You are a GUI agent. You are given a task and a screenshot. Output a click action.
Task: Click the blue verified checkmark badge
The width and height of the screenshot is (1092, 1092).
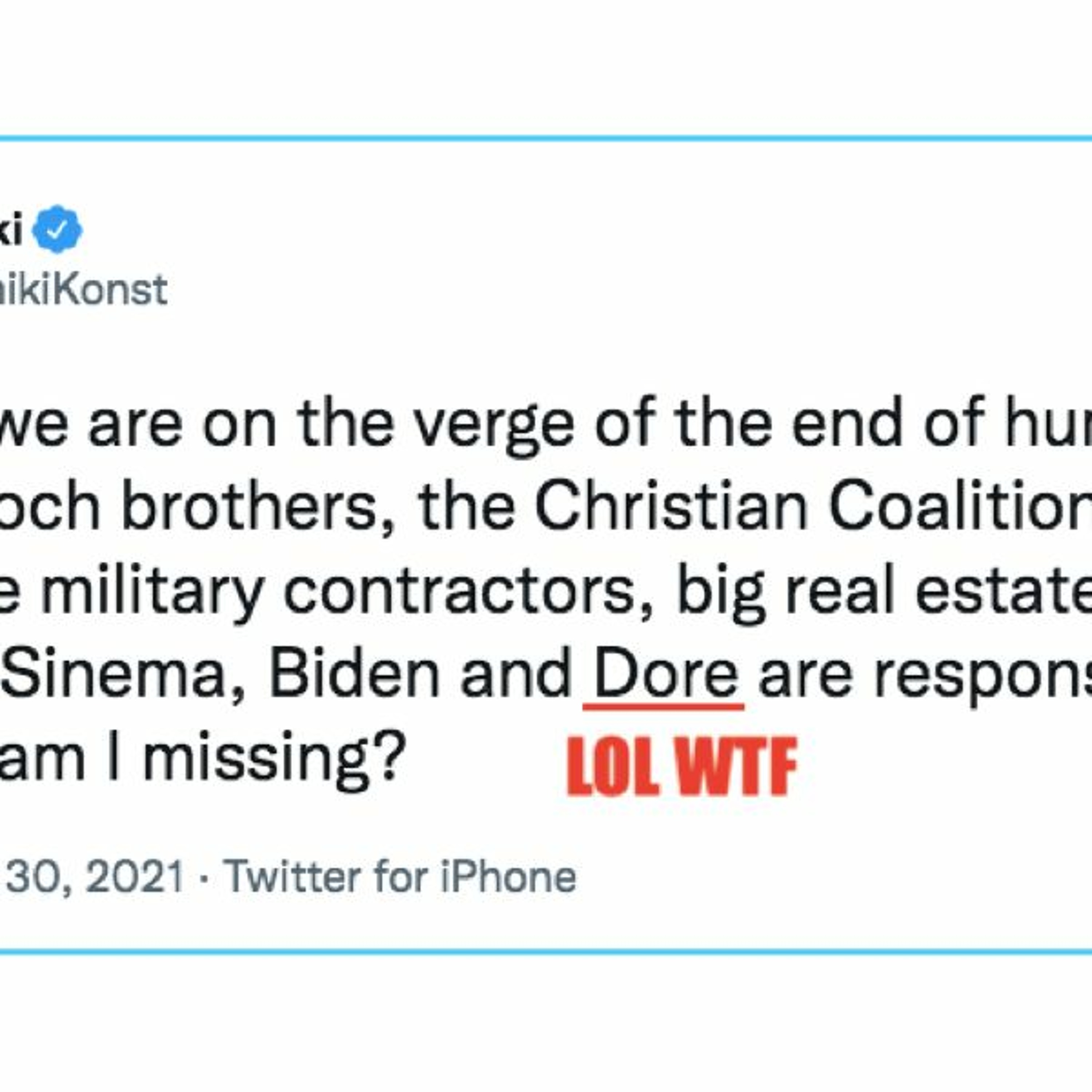coord(57,229)
